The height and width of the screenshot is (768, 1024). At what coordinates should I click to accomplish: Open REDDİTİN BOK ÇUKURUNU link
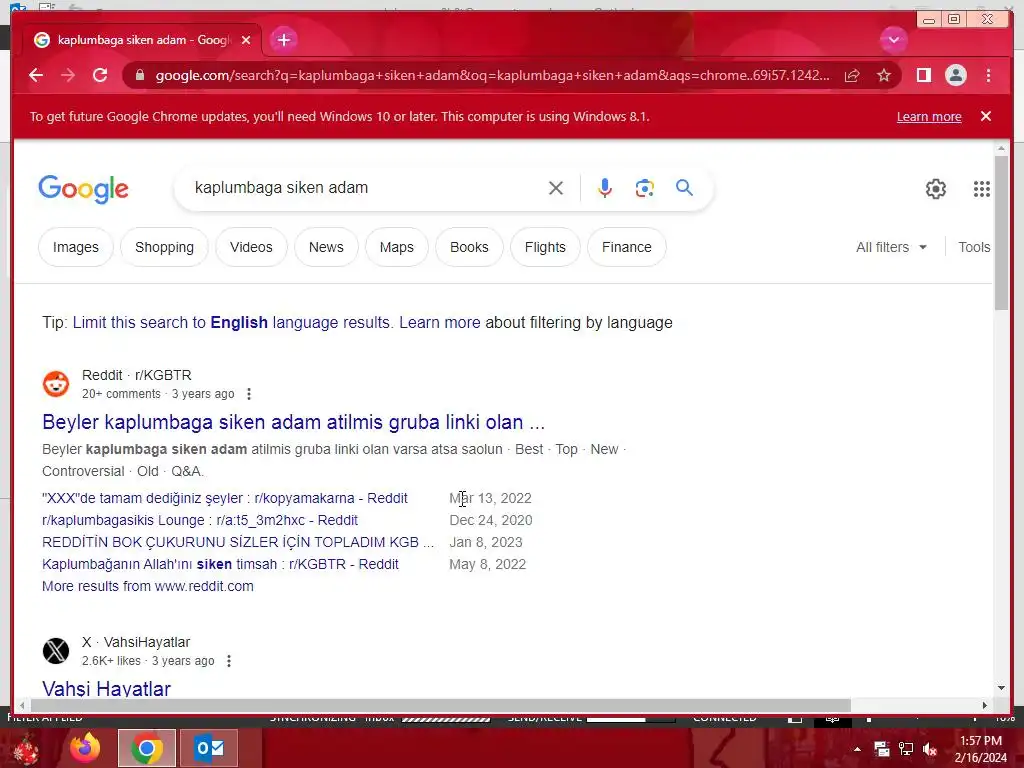click(x=238, y=542)
